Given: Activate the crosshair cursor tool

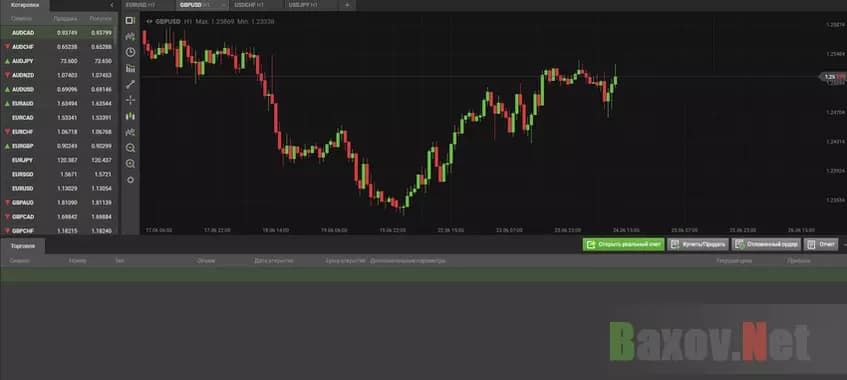Looking at the screenshot, I should click(130, 100).
